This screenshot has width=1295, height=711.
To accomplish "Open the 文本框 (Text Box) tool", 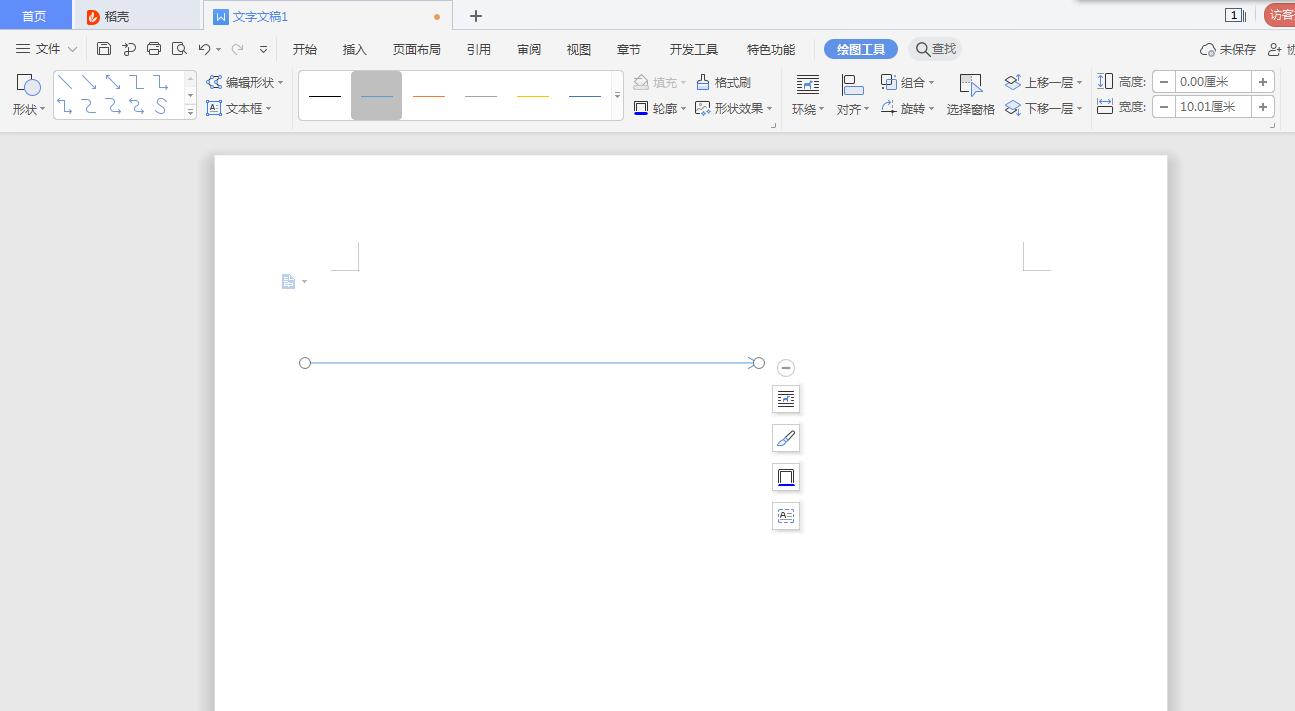I will pyautogui.click(x=239, y=108).
